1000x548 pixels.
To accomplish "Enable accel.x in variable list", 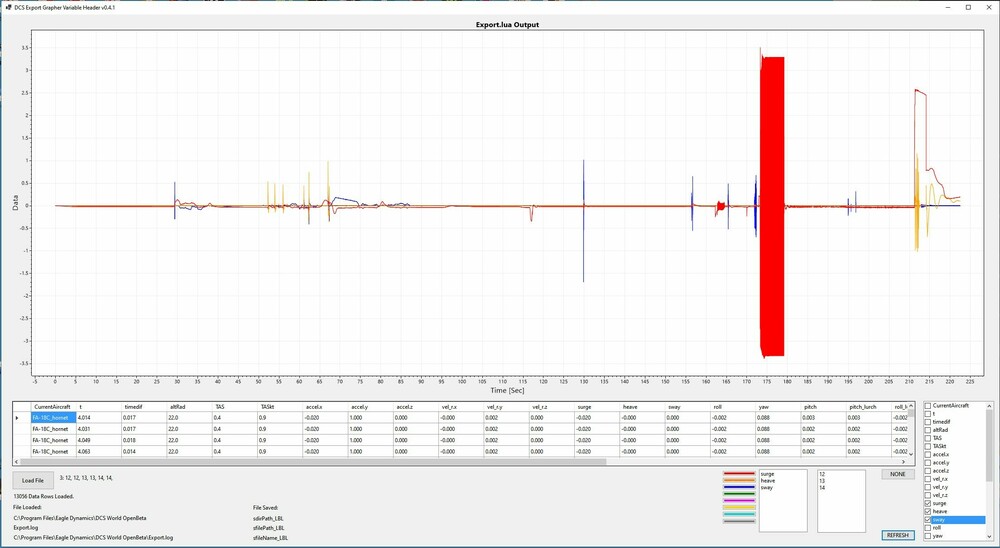I will click(927, 454).
